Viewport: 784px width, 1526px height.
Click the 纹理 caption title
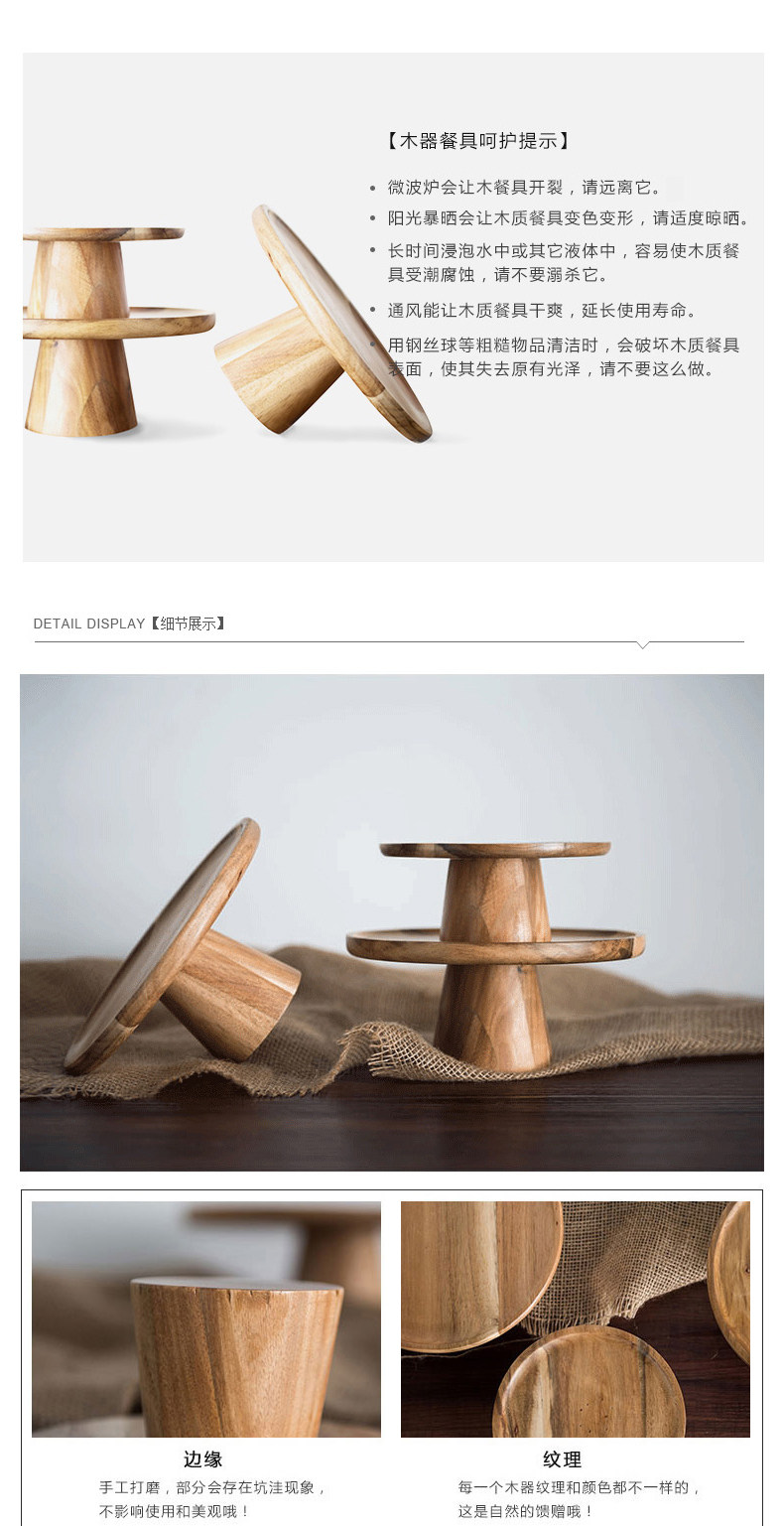pos(562,1458)
